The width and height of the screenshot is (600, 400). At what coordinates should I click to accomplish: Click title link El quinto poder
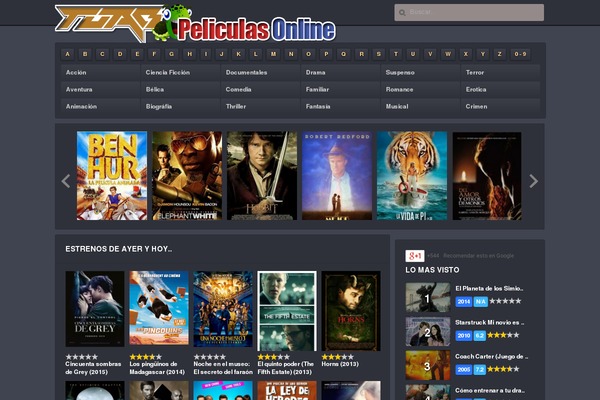coord(286,368)
